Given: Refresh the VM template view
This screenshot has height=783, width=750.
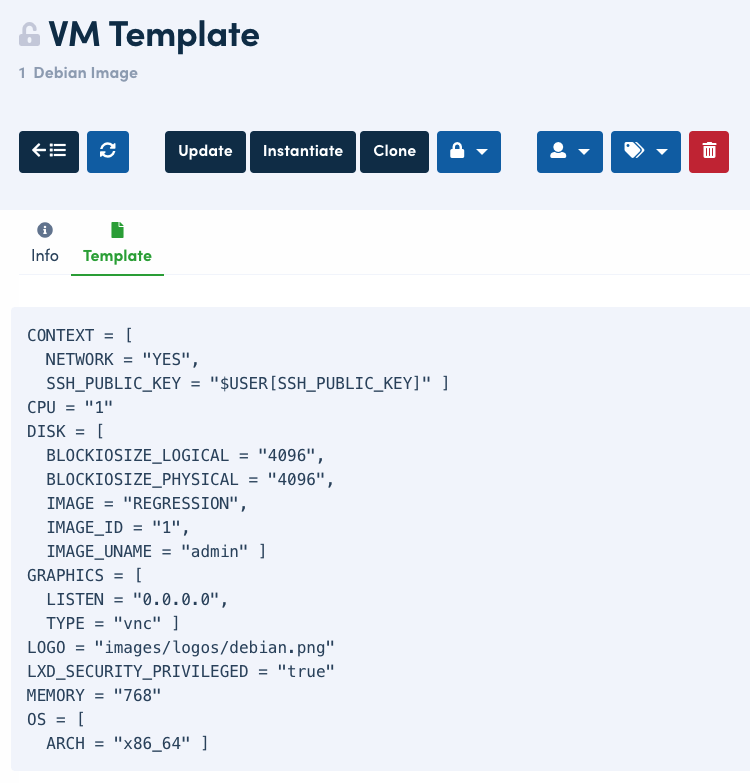Looking at the screenshot, I should point(108,152).
